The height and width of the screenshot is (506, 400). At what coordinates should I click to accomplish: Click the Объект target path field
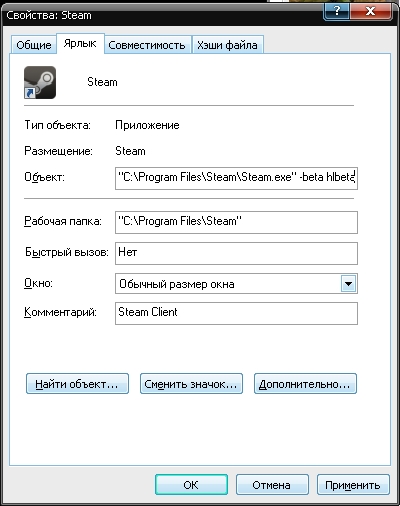point(236,178)
